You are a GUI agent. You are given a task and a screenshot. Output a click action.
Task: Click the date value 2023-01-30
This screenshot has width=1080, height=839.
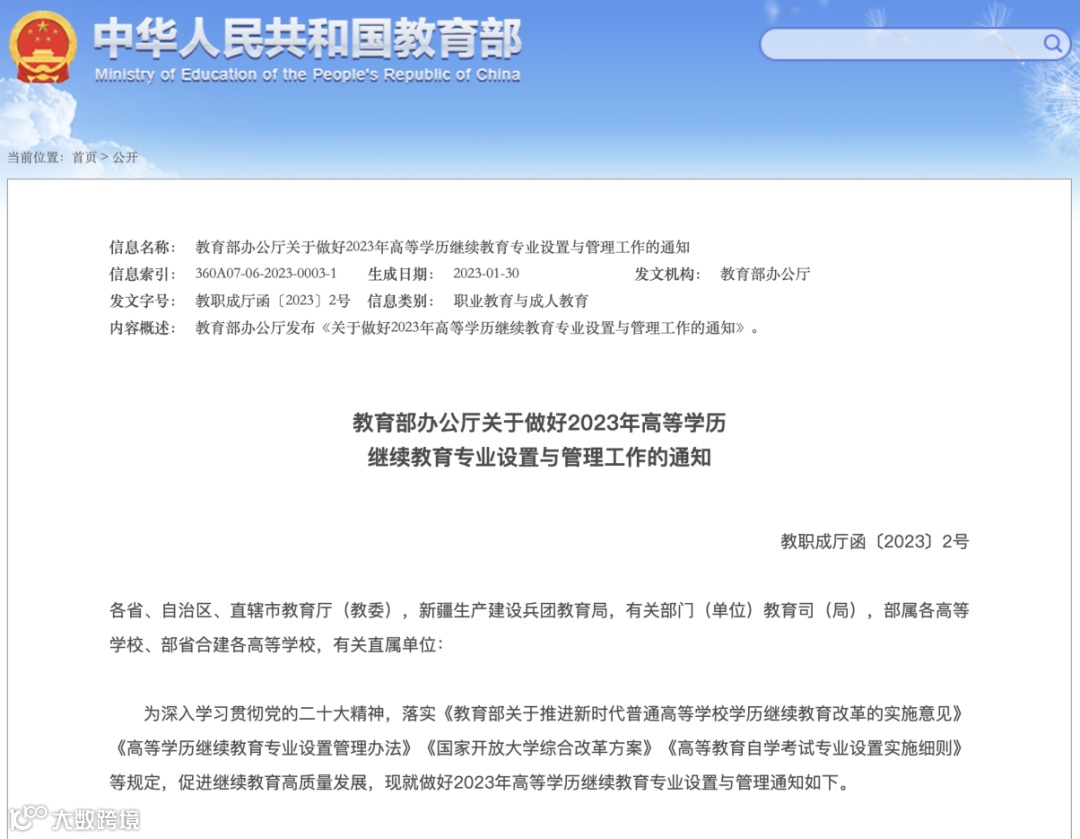click(486, 273)
